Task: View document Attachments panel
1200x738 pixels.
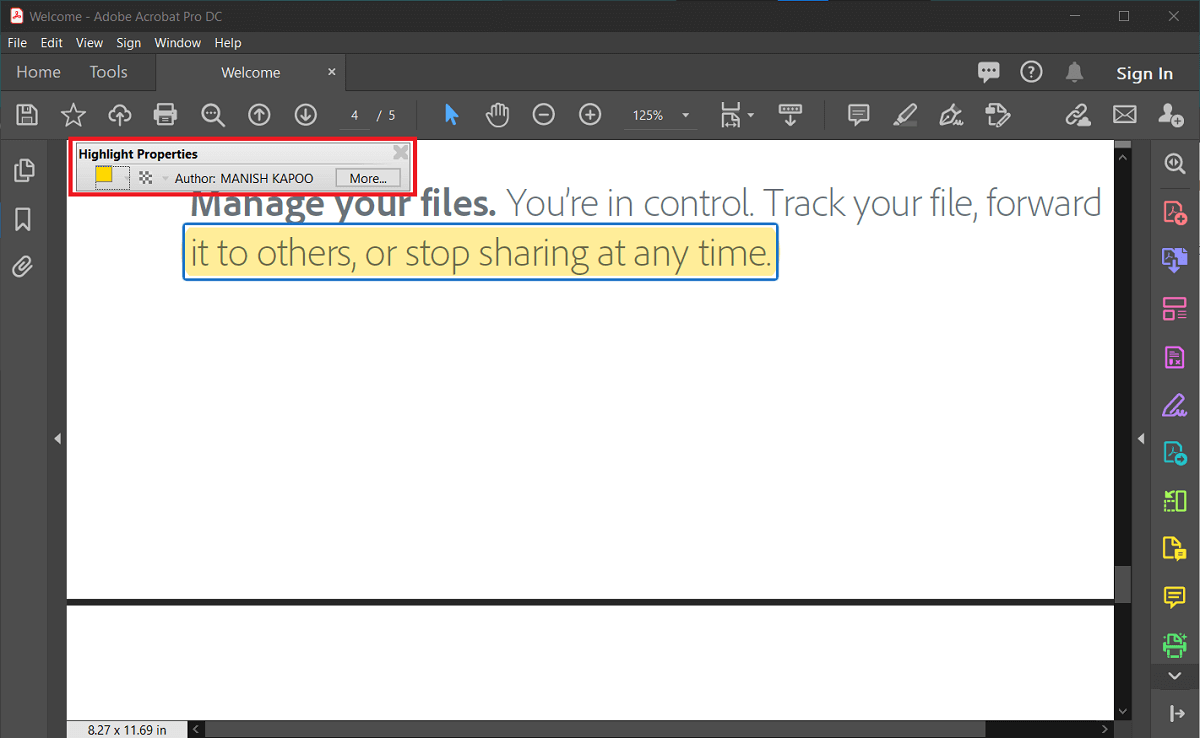Action: (22, 266)
